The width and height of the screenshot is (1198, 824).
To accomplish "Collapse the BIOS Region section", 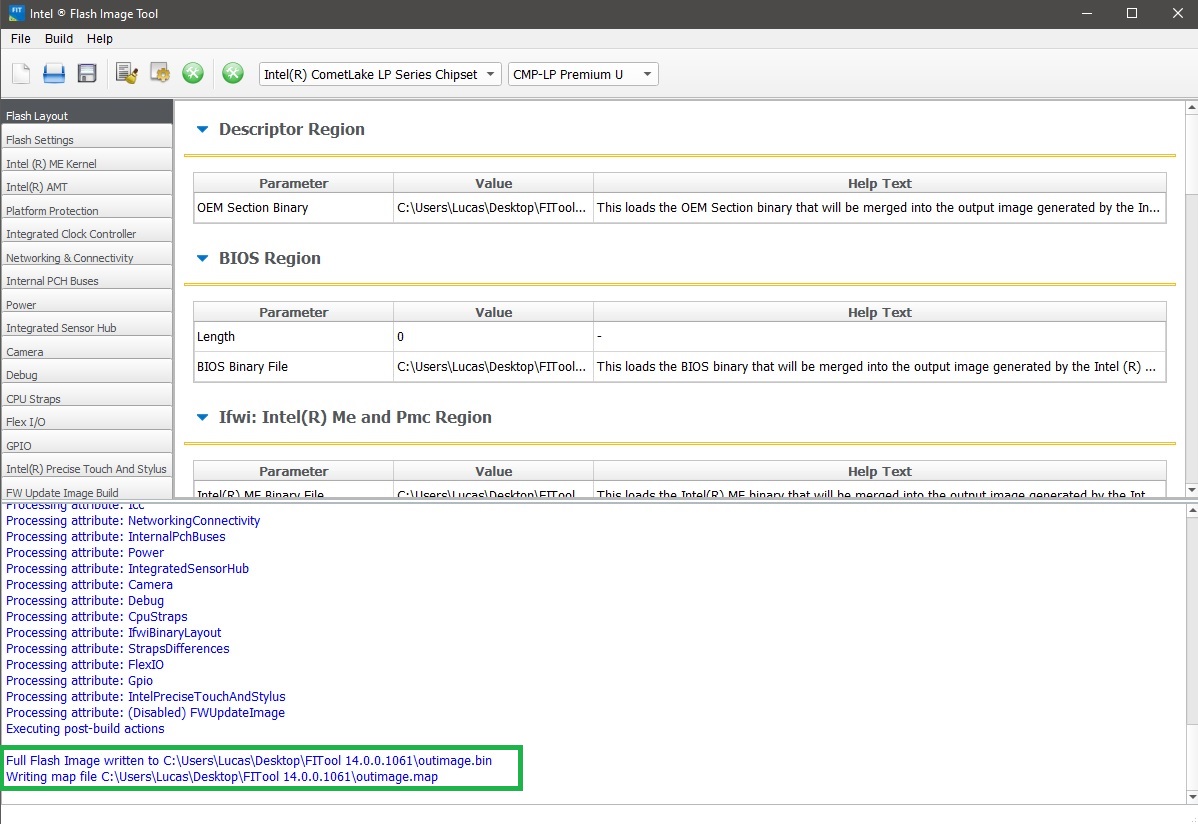I will coord(203,258).
